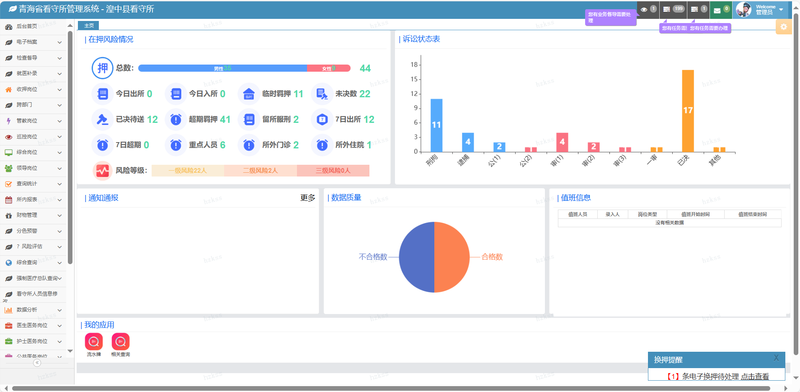Screen dimensions: 800x392
Task: Click 点击查看 in the 换押提醒 popup
Action: pos(755,376)
